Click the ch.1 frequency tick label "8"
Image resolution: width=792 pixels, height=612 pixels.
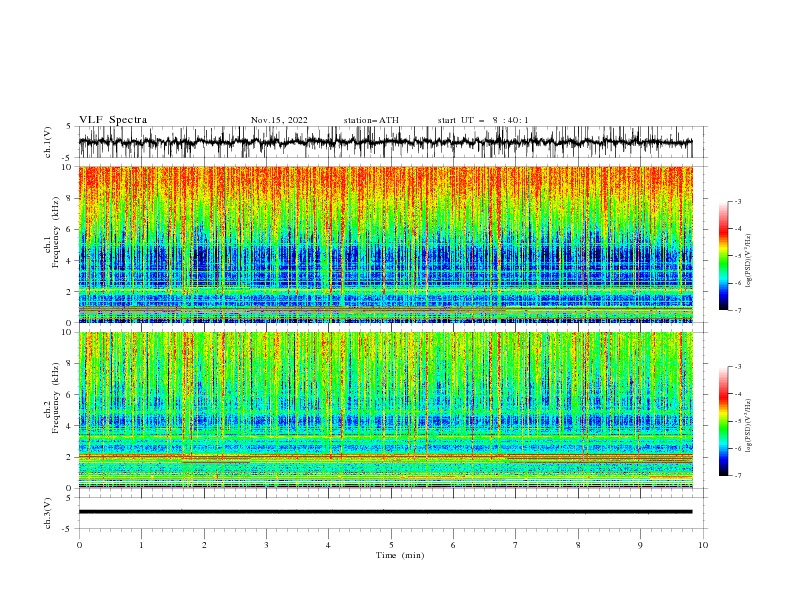click(x=70, y=198)
